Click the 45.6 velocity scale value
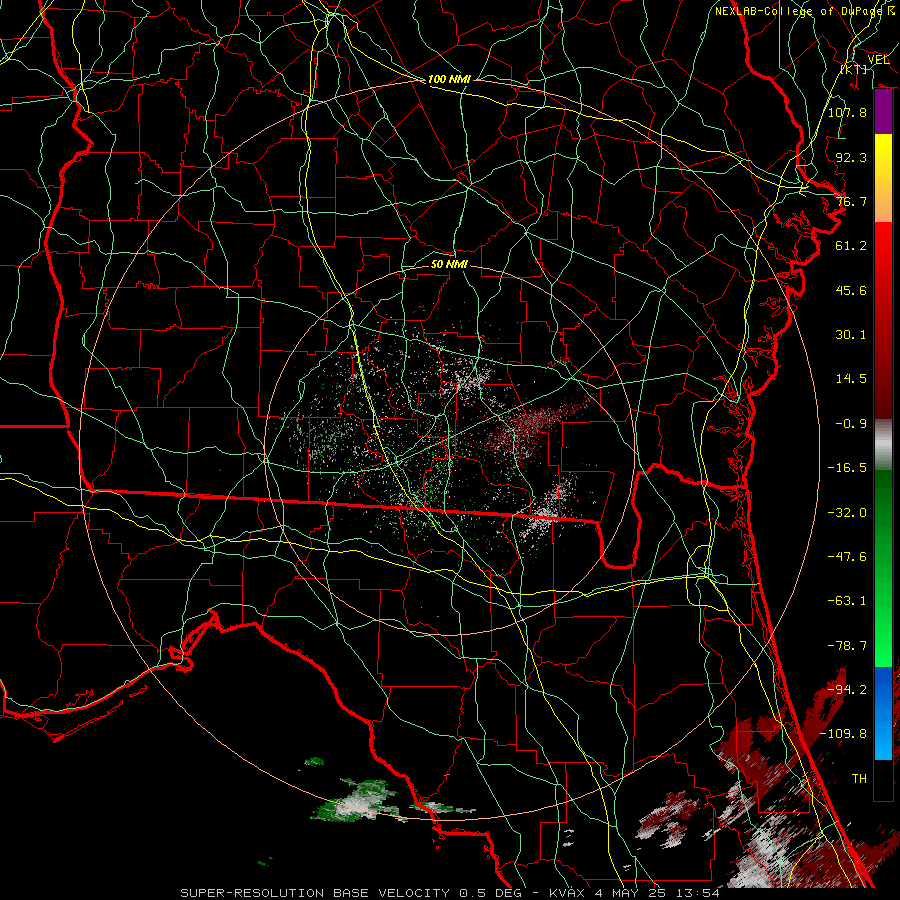The width and height of the screenshot is (900, 900). coord(851,290)
